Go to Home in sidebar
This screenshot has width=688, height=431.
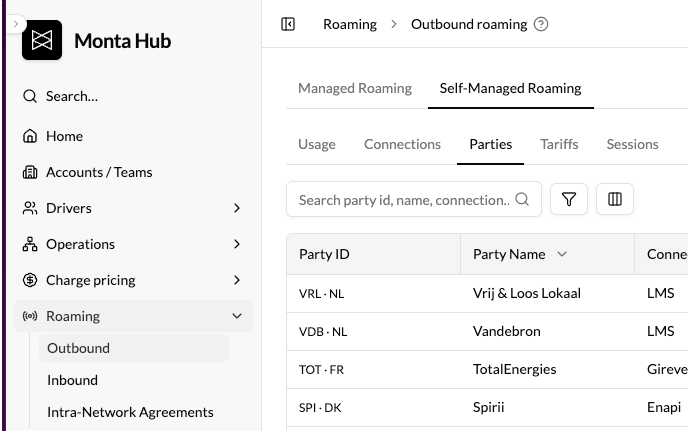point(64,136)
